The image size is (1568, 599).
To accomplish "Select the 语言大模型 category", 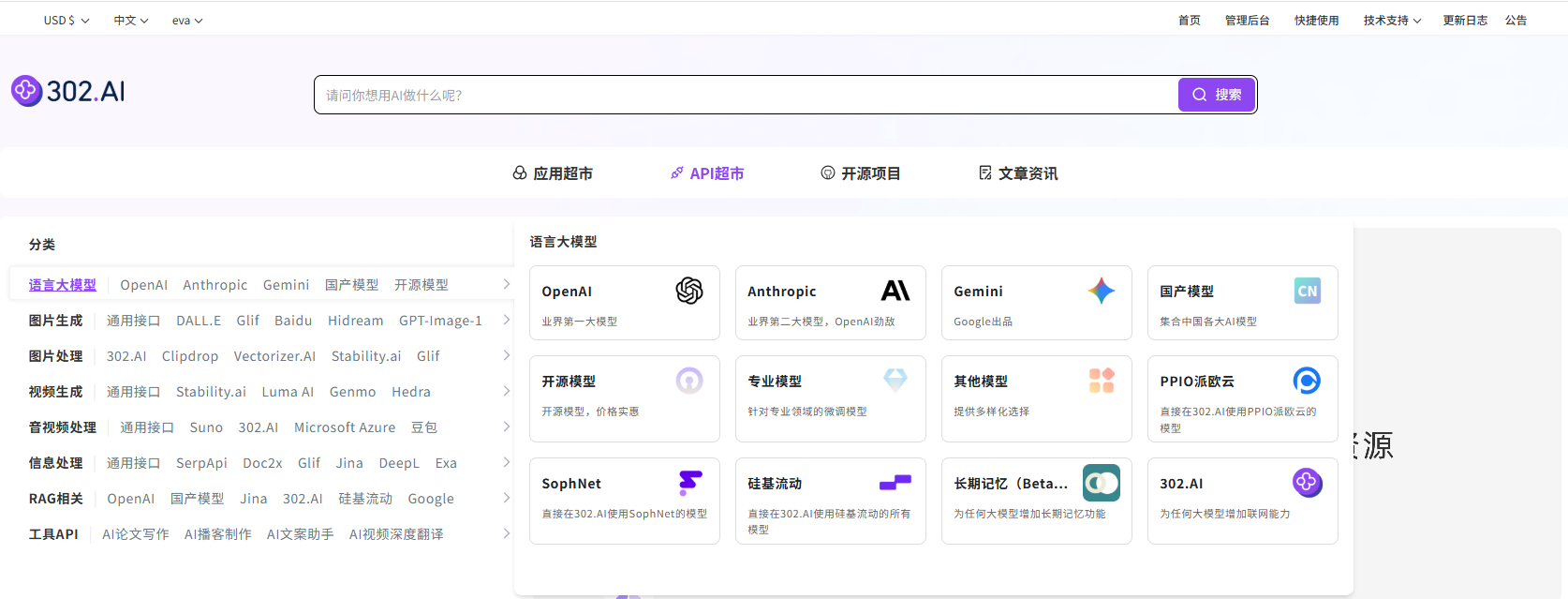I will point(63,285).
